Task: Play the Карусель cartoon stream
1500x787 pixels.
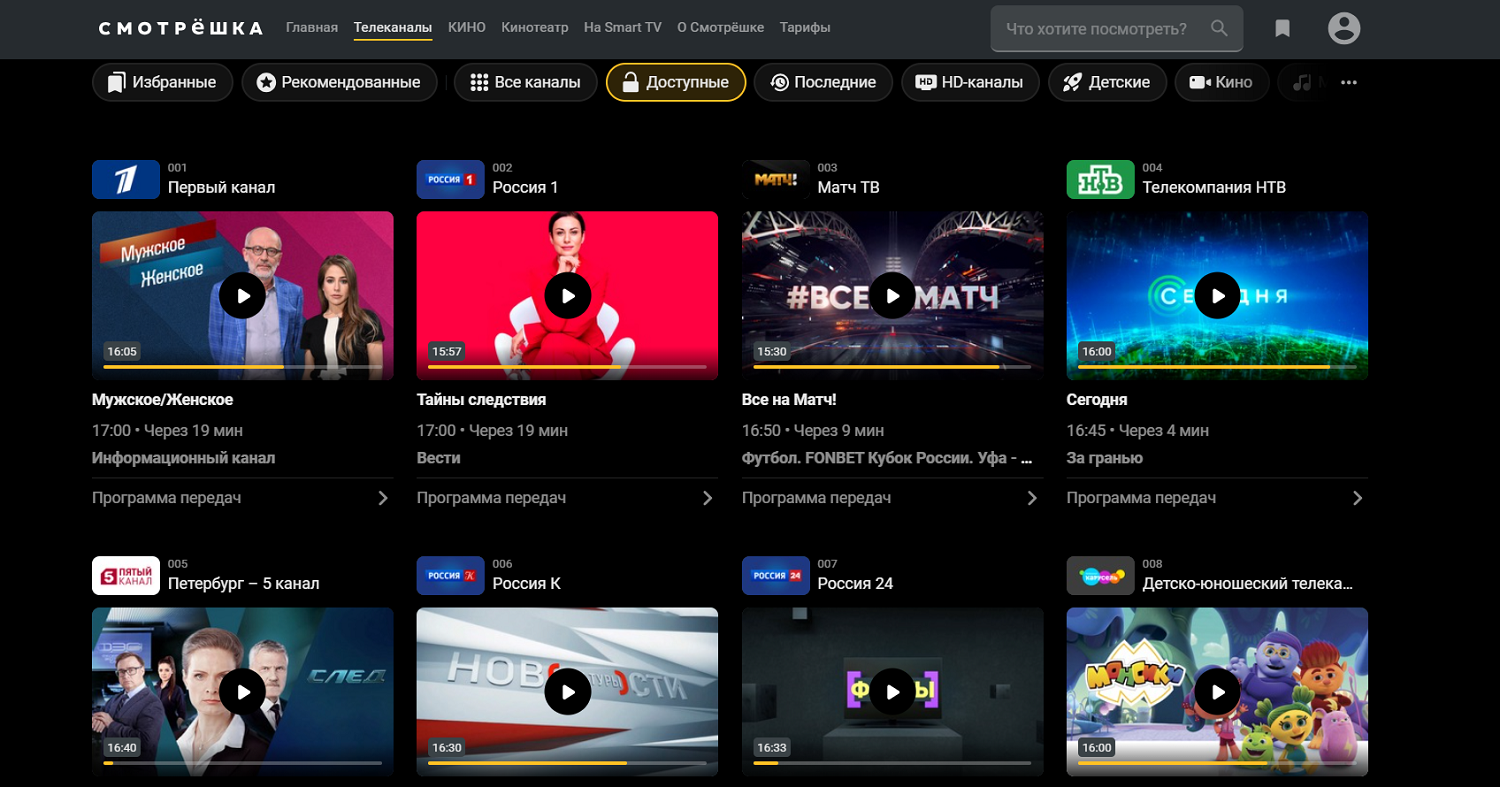Action: (1217, 692)
